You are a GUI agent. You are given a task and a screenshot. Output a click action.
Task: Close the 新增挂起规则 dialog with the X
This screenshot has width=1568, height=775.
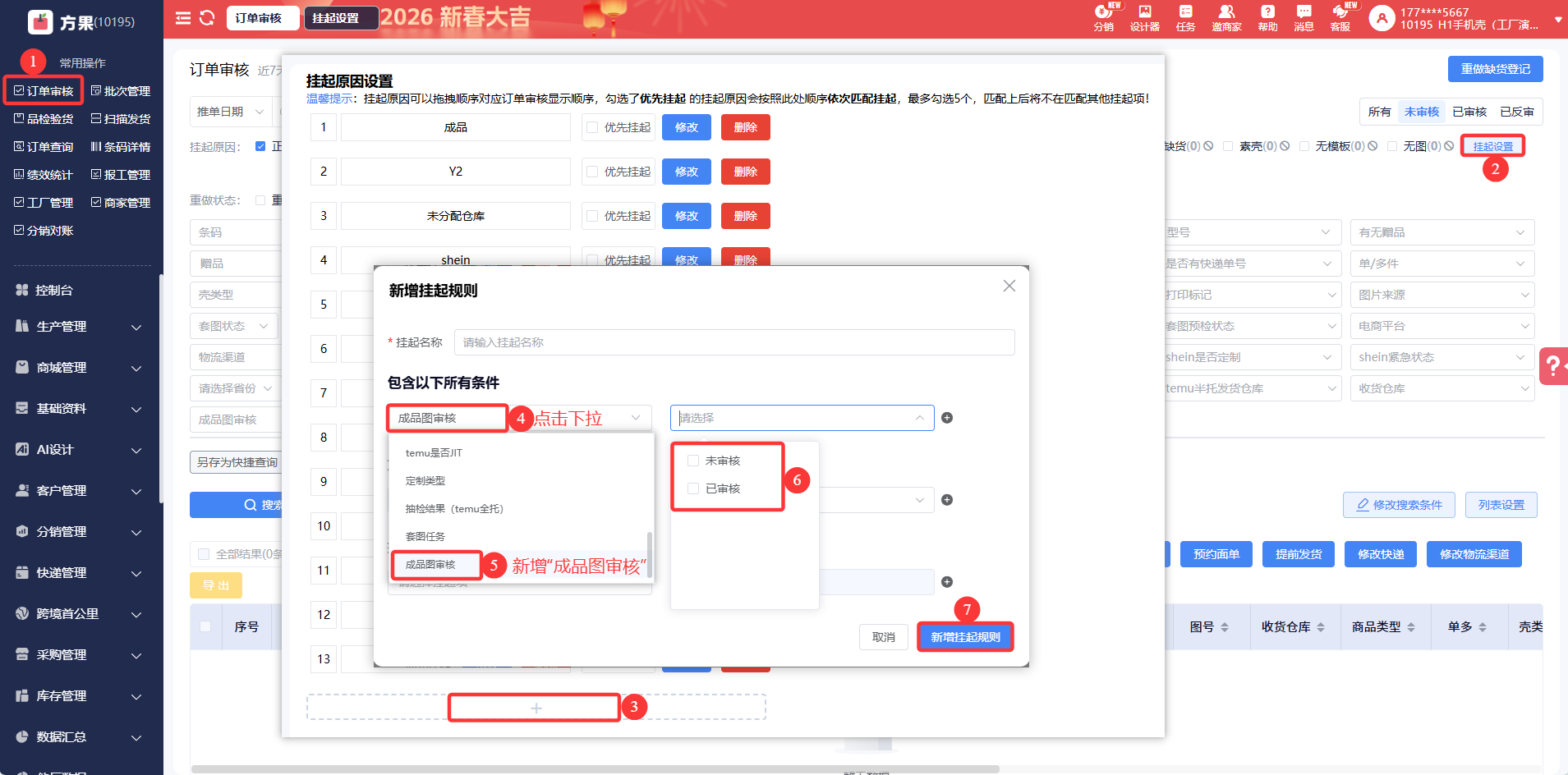pyautogui.click(x=1009, y=286)
